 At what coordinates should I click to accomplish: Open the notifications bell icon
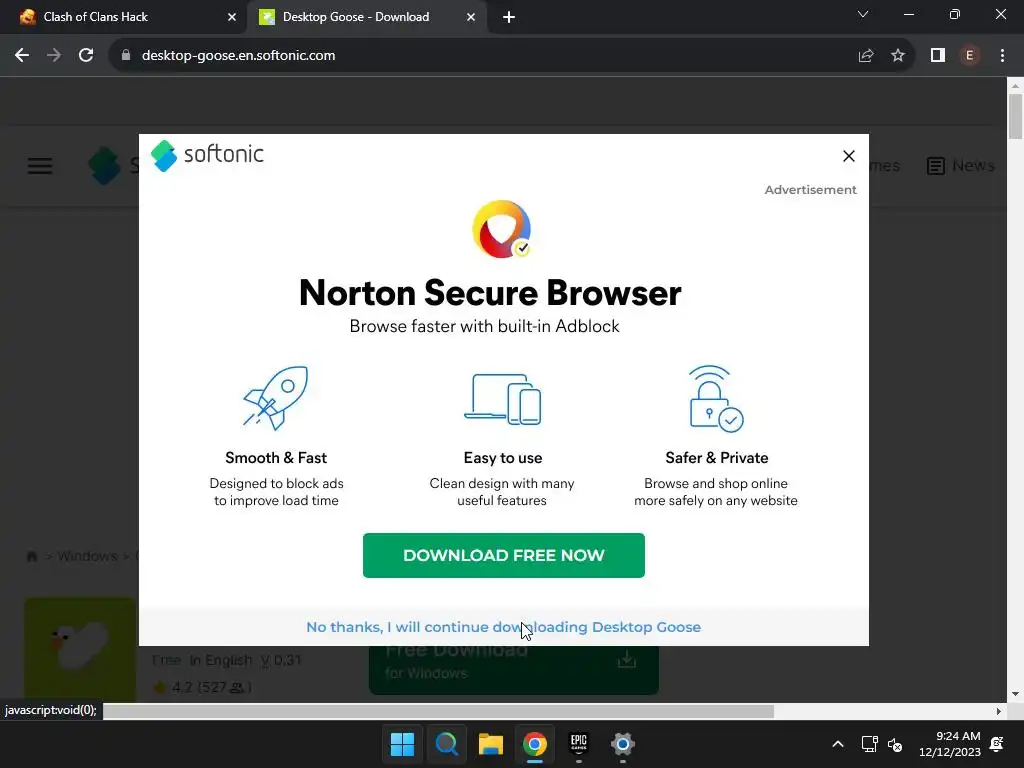(x=997, y=744)
